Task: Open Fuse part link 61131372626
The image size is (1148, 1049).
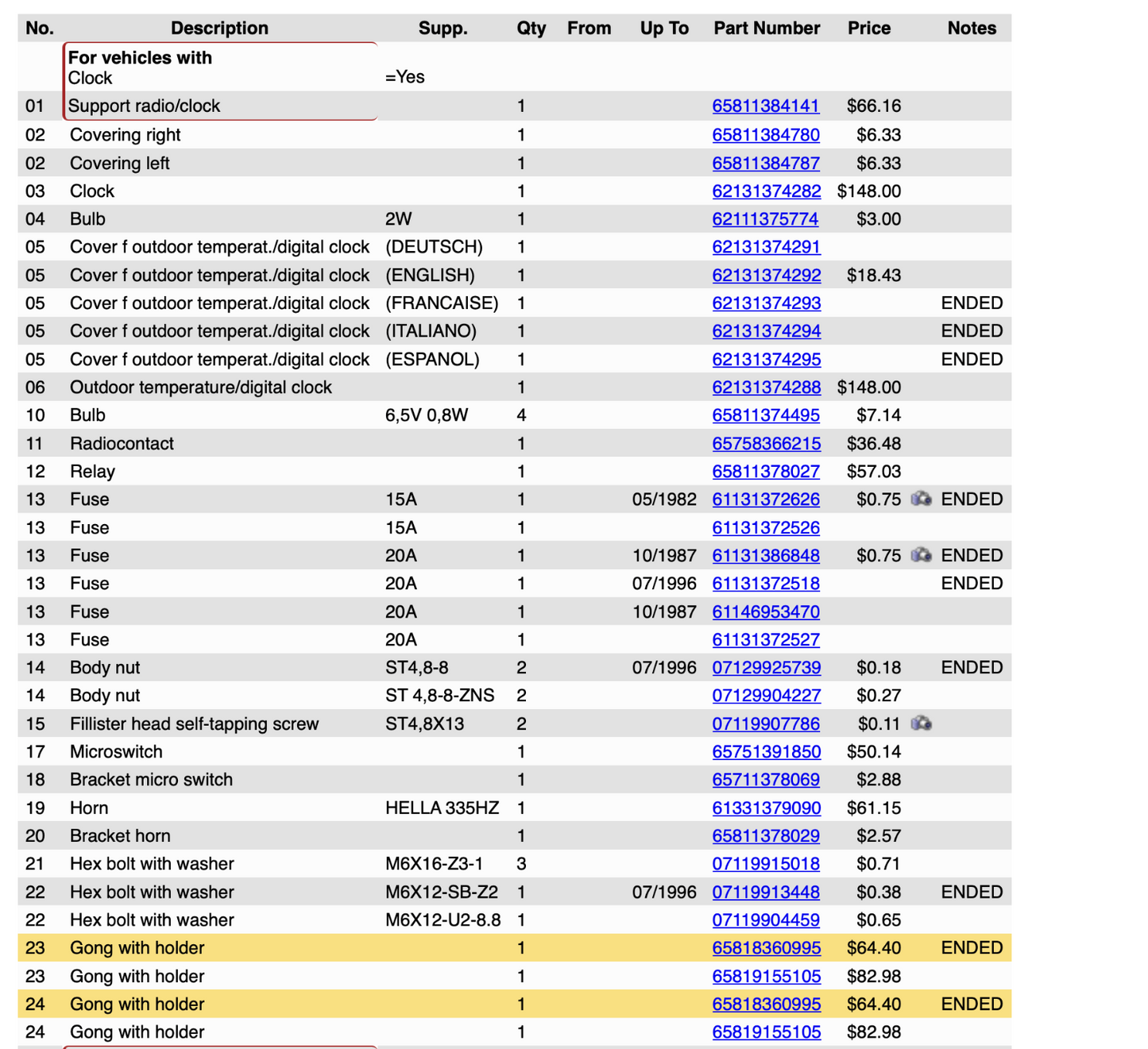Action: click(x=766, y=499)
